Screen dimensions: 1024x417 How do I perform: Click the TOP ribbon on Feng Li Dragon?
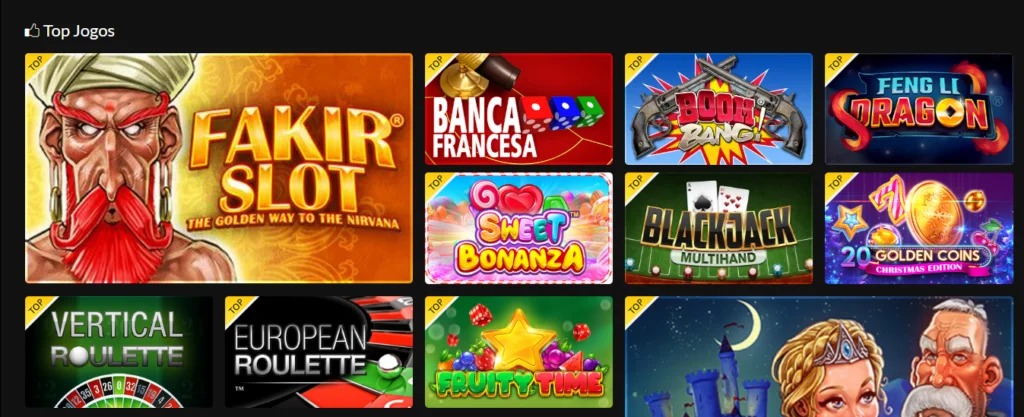(836, 65)
